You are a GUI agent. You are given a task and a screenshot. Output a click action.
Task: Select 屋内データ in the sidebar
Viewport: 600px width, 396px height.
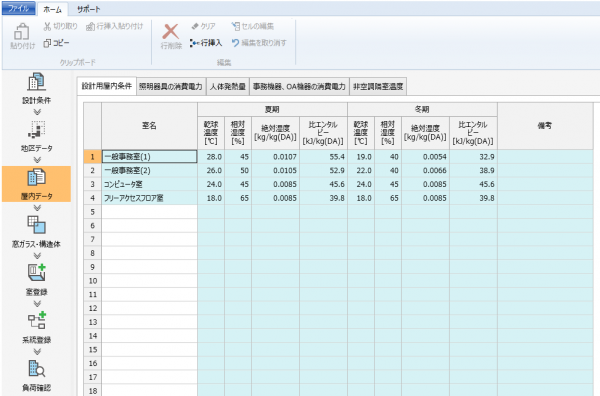coord(36,184)
